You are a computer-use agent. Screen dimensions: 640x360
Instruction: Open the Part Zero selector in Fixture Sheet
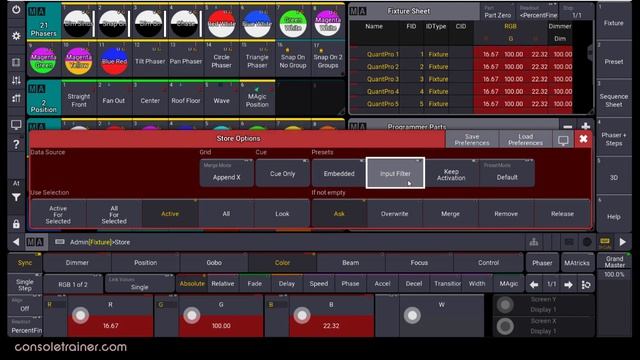click(498, 11)
